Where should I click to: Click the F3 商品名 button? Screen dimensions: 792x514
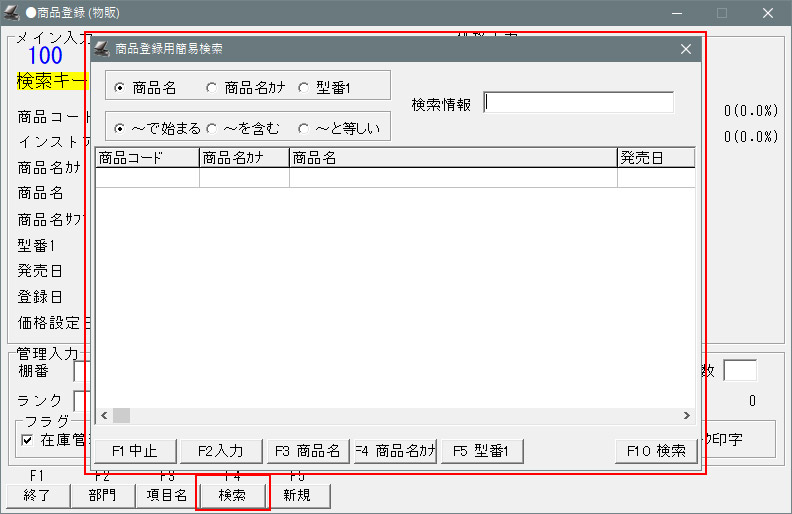coord(308,451)
